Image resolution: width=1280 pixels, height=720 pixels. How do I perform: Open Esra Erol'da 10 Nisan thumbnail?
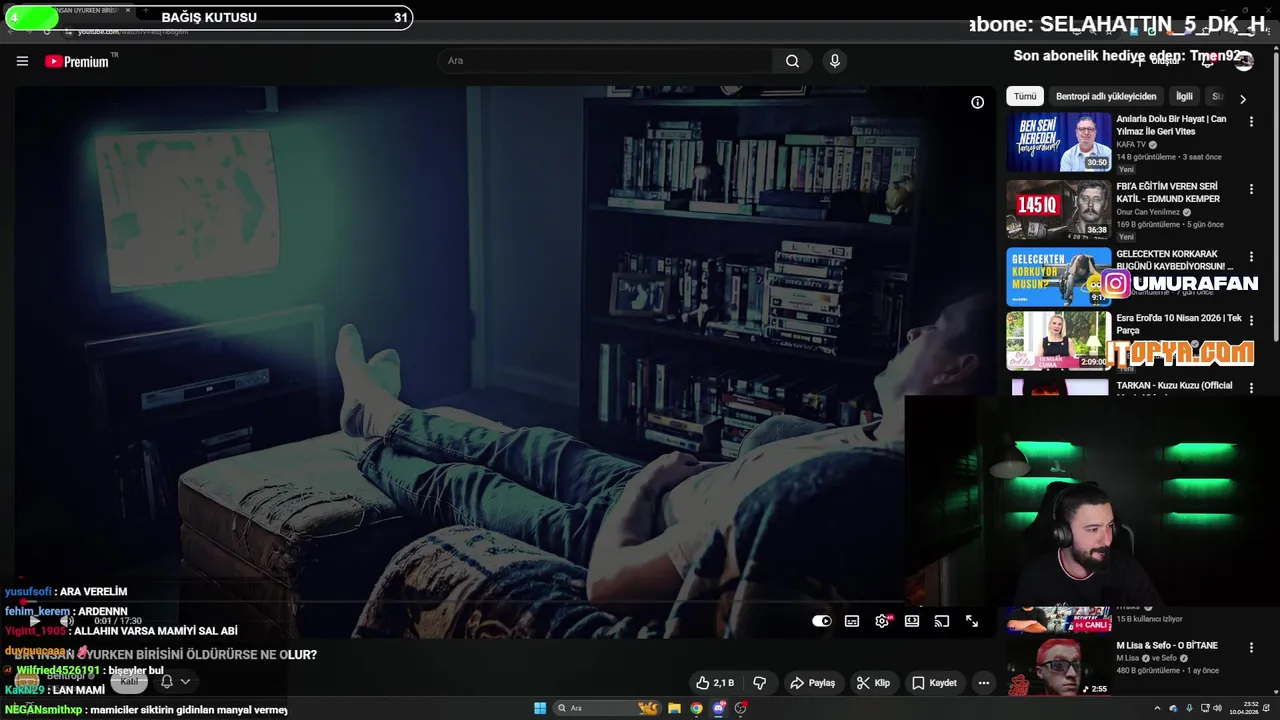1059,341
